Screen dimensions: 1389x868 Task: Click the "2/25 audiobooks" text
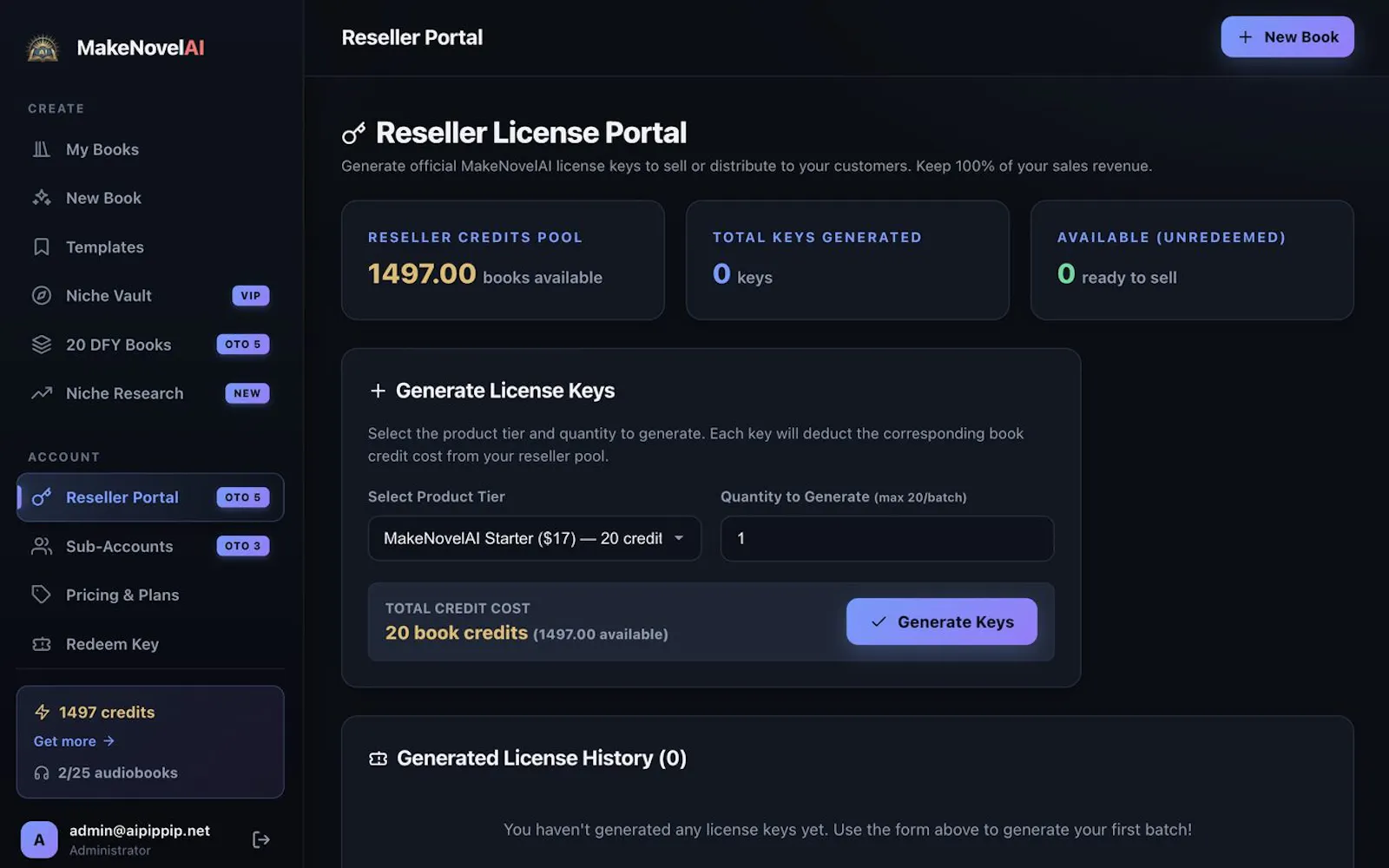tap(118, 773)
